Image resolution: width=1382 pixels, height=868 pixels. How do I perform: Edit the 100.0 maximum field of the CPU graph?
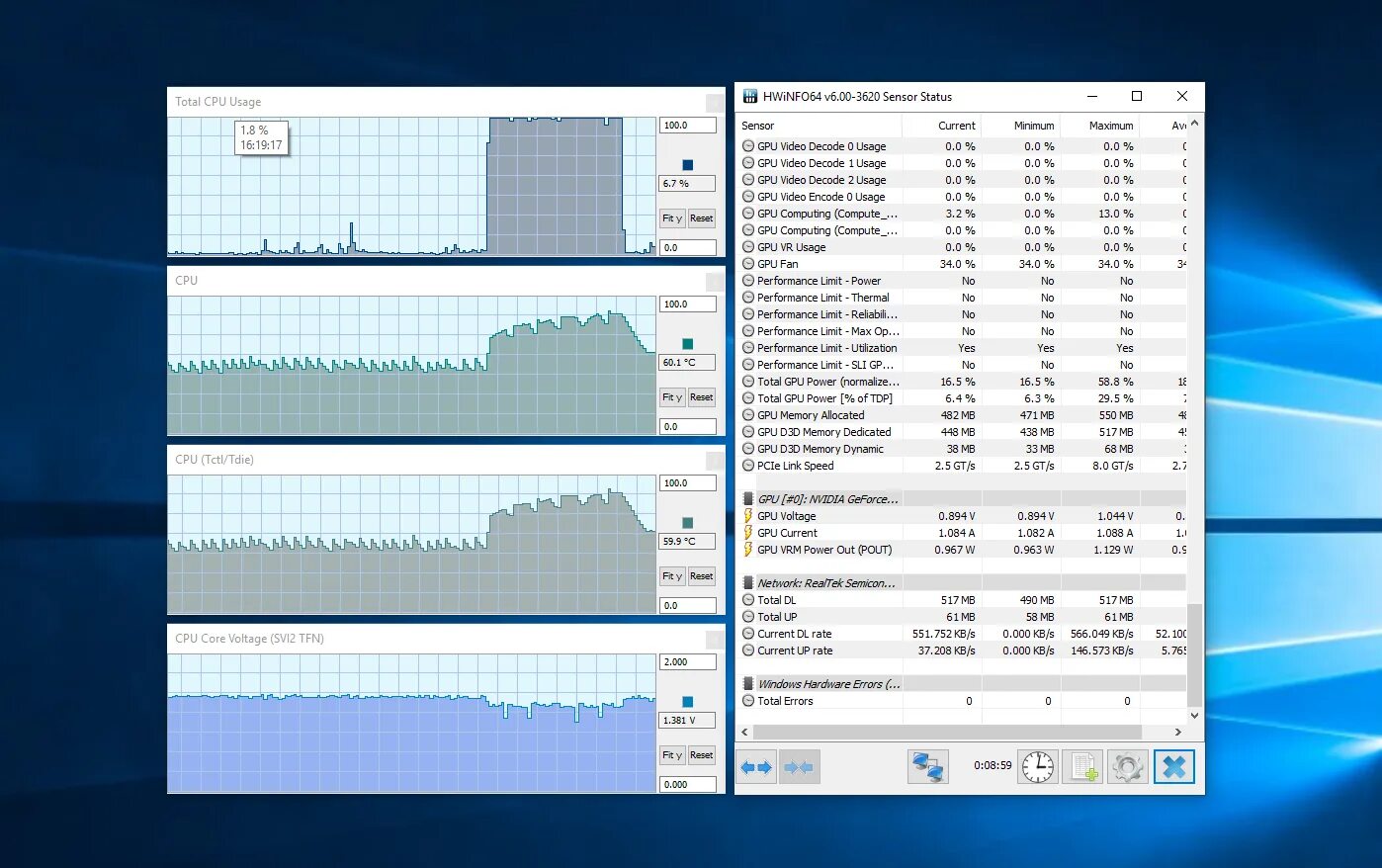click(688, 304)
